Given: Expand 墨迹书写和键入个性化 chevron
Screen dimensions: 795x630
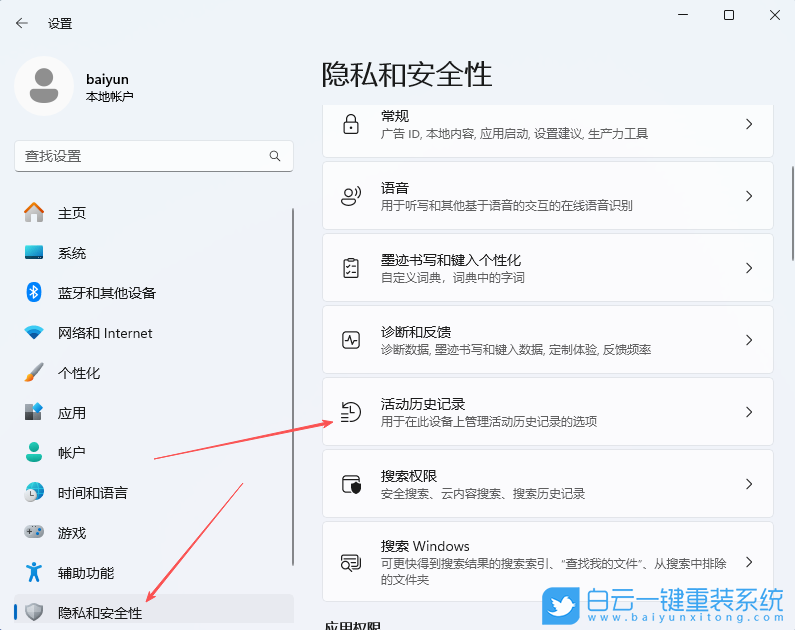Looking at the screenshot, I should click(749, 268).
